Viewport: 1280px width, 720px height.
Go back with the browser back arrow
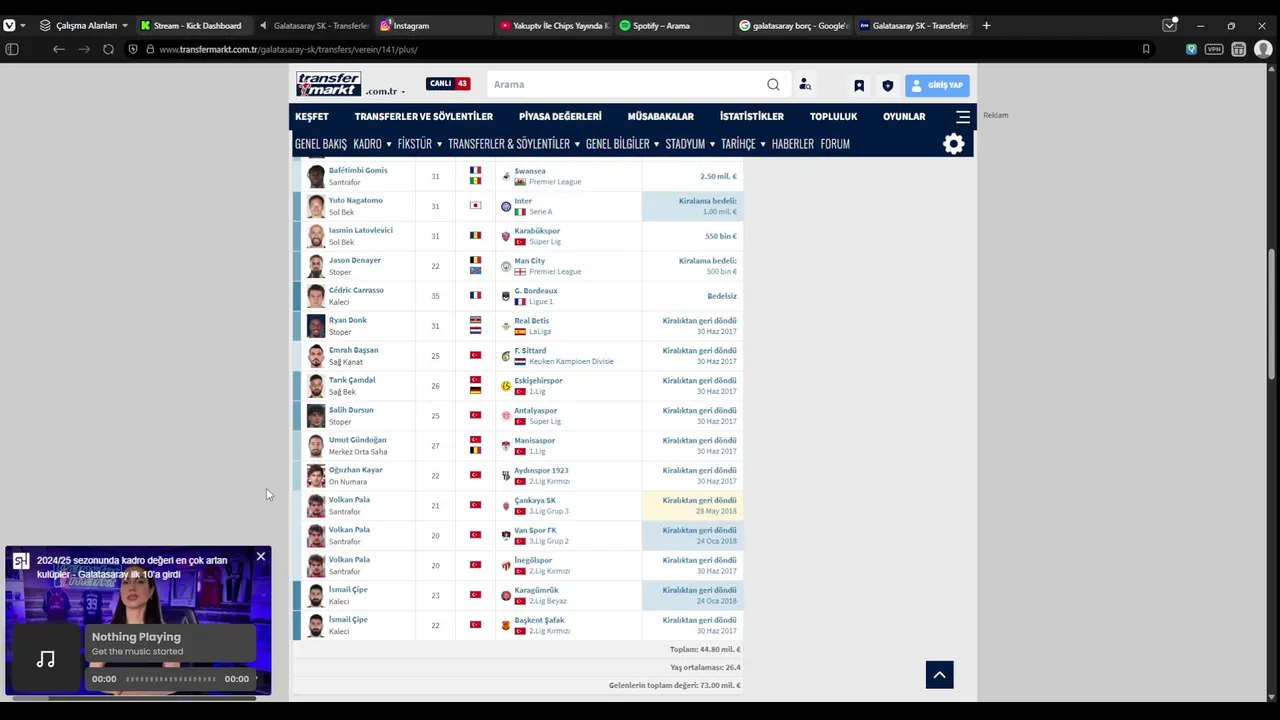pos(59,49)
